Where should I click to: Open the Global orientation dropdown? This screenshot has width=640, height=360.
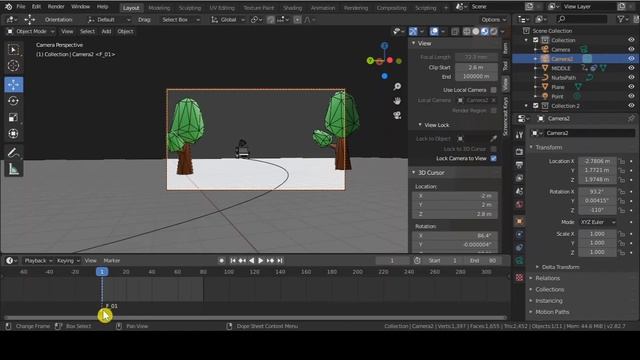pyautogui.click(x=228, y=20)
